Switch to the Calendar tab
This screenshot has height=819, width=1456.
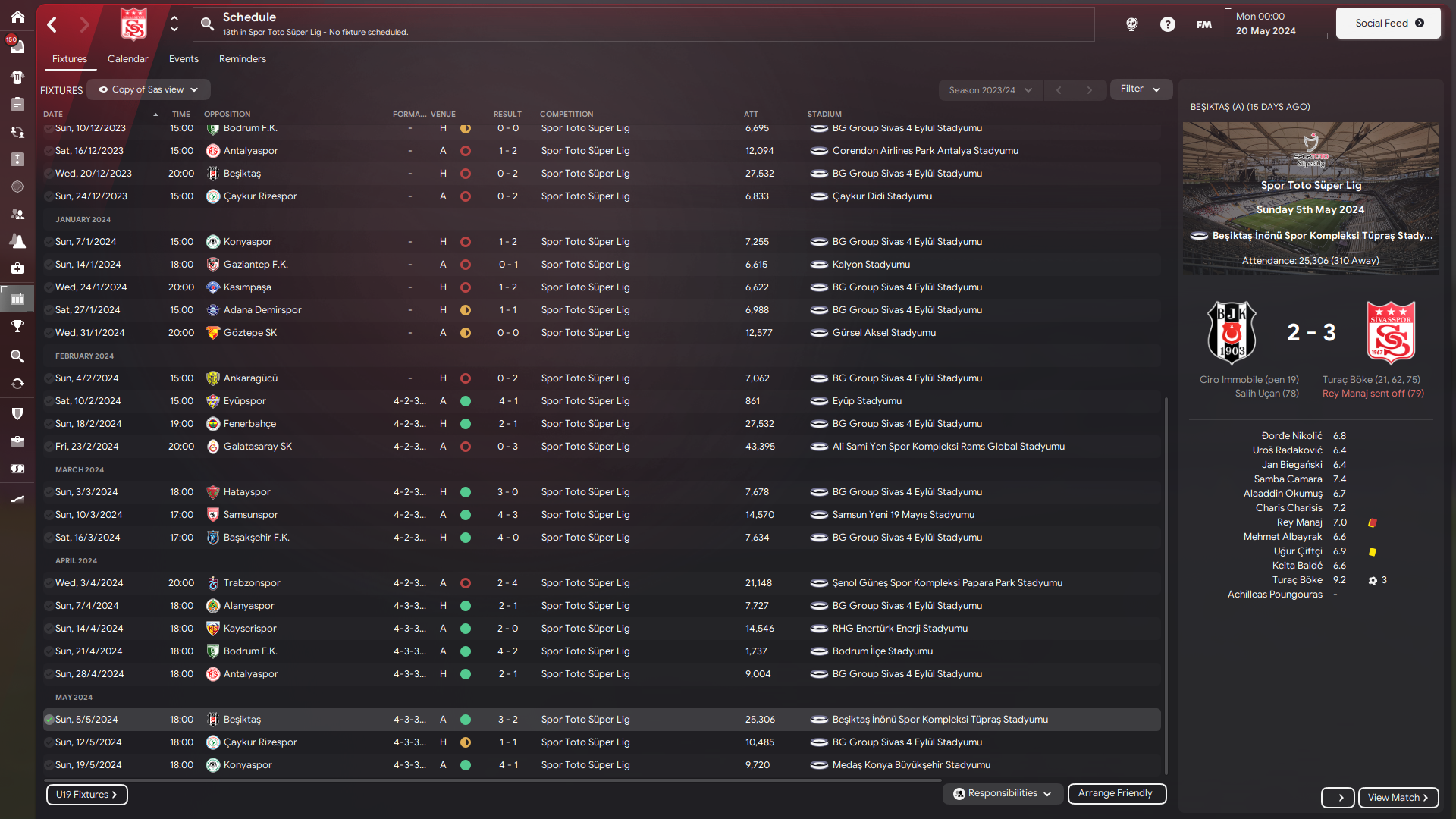128,59
